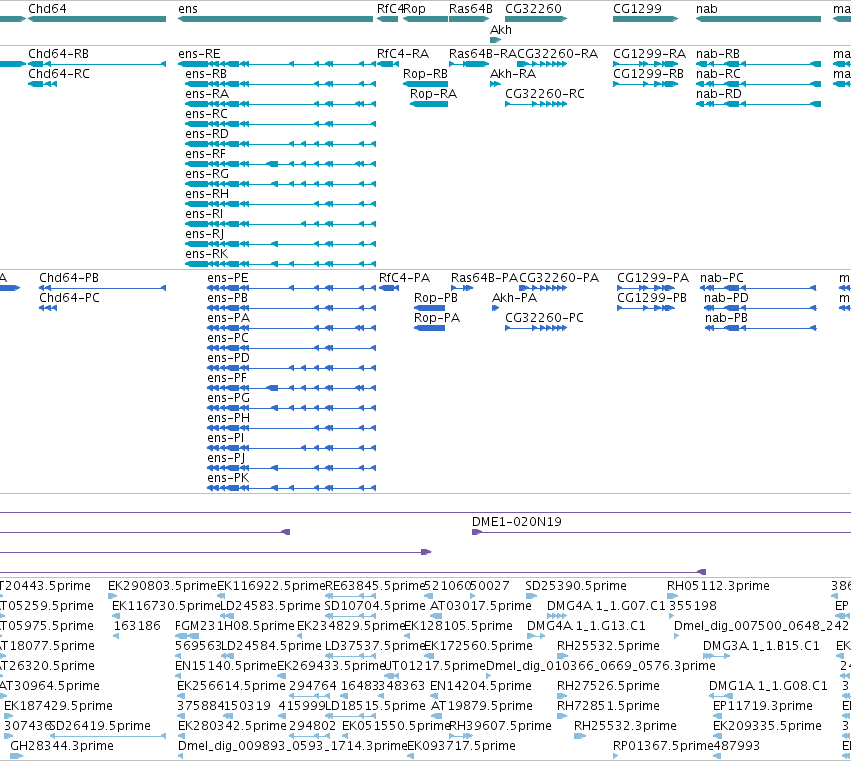The width and height of the screenshot is (851, 761).
Task: Click transcript label CG1299-RA
Action: pyautogui.click(x=650, y=54)
